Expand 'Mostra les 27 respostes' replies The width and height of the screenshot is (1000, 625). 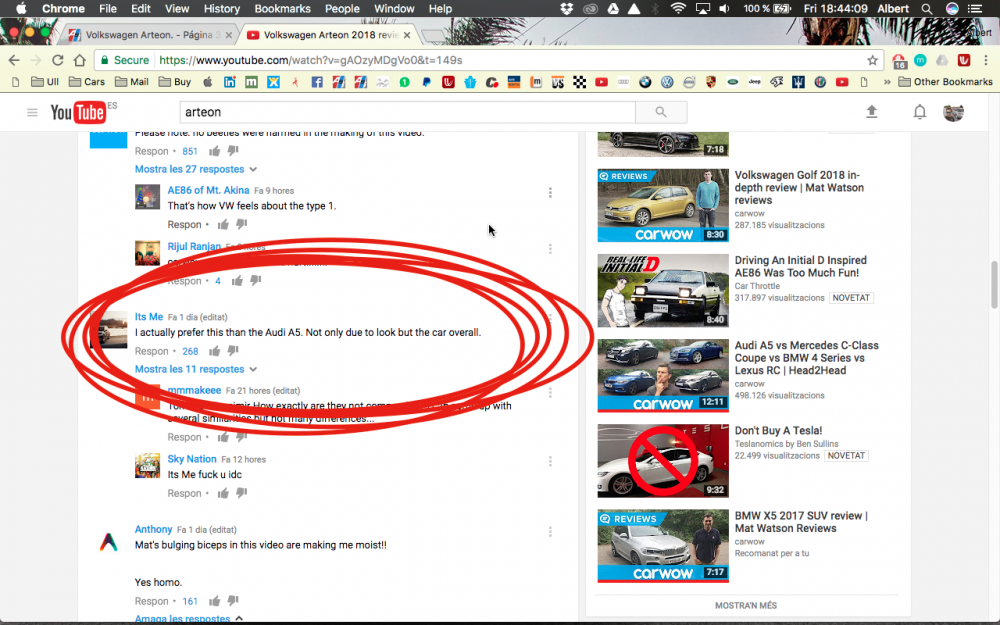coord(196,169)
